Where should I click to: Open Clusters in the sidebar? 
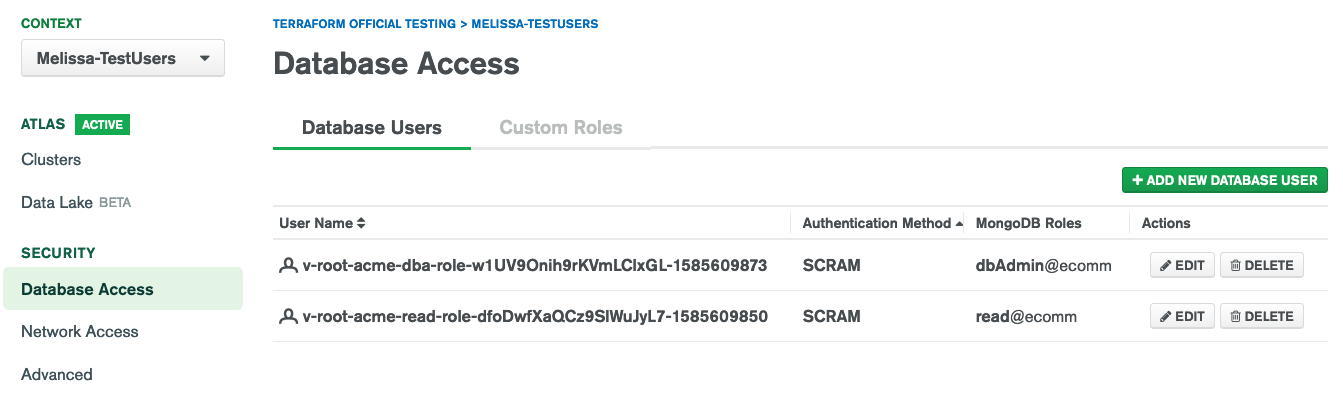51,159
